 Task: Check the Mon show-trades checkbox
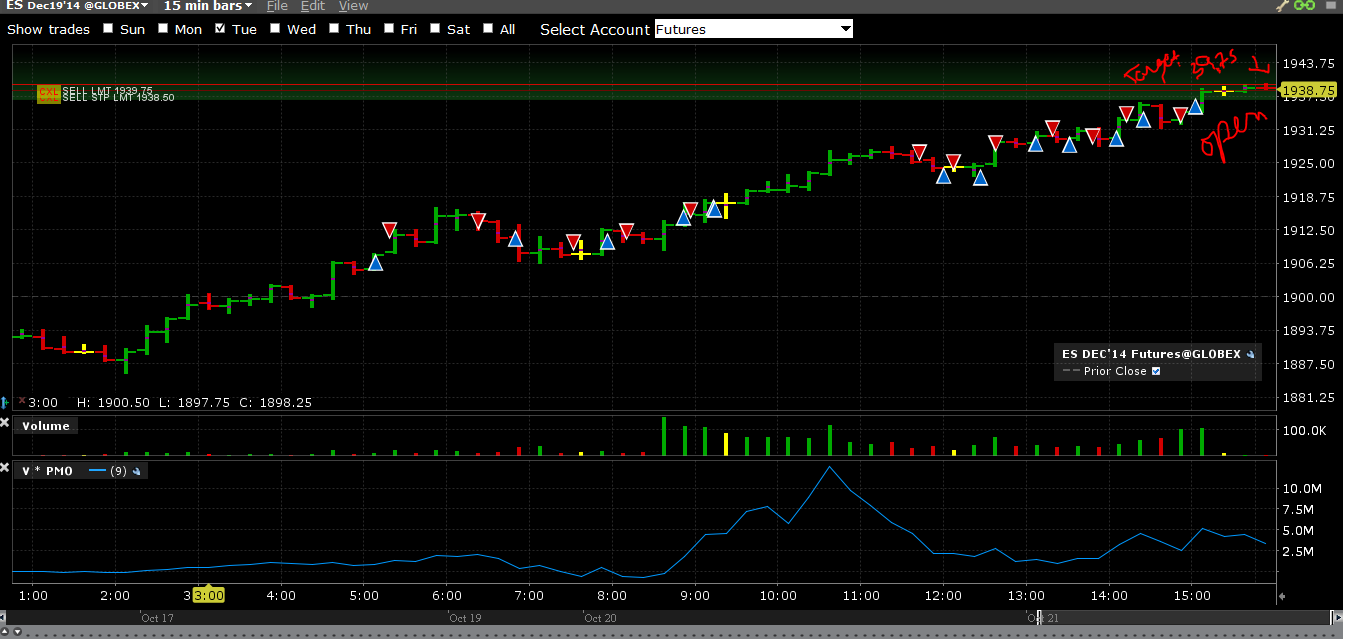165,29
